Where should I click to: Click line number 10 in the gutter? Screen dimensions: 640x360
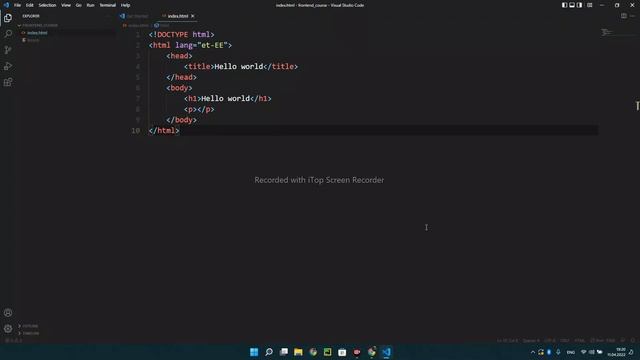click(136, 131)
